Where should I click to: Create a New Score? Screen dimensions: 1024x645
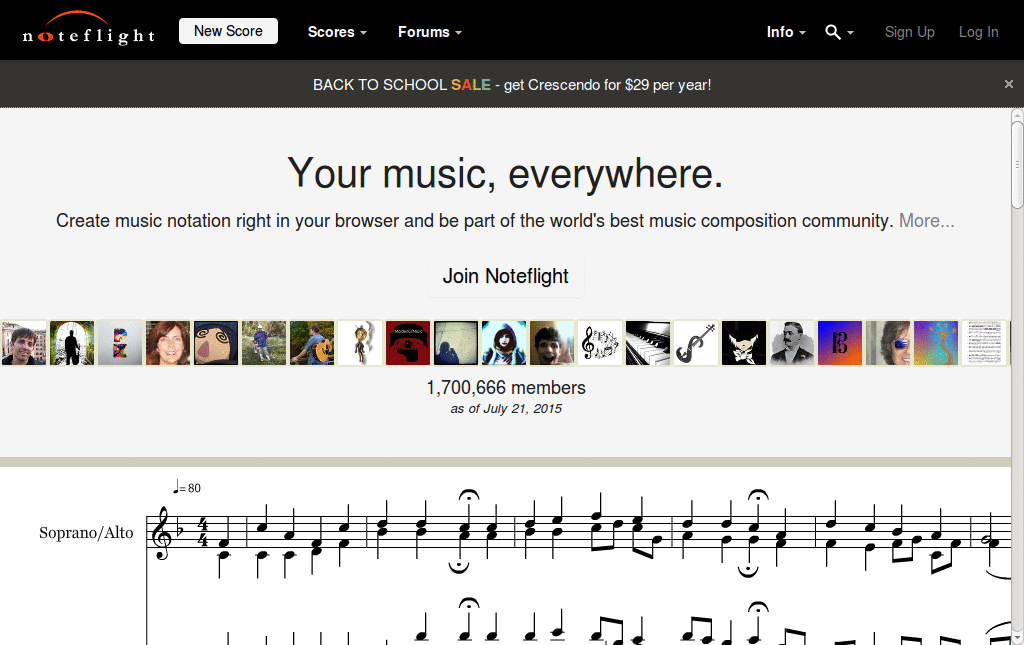(x=229, y=31)
